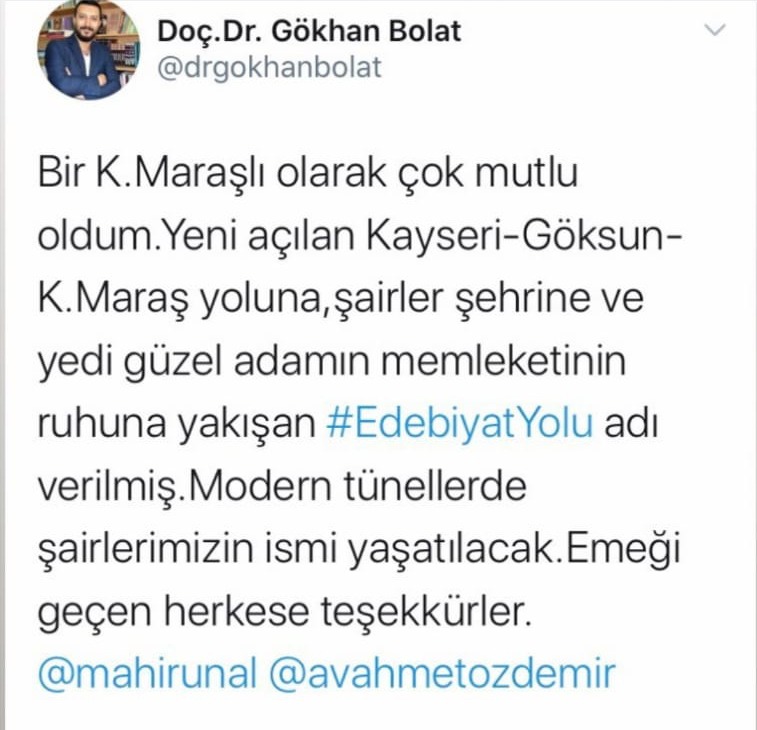This screenshot has height=730, width=757.
Task: Open Gökhan Bolat's profile picture
Action: (88, 49)
